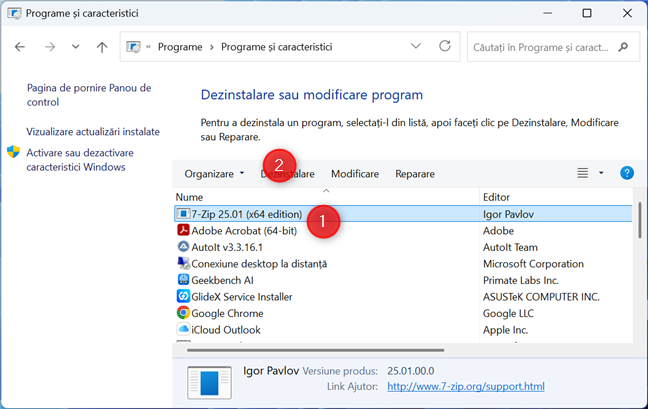This screenshot has height=409, width=648.
Task: Click the Microsoft Corporation editor cell
Action: coord(534,264)
